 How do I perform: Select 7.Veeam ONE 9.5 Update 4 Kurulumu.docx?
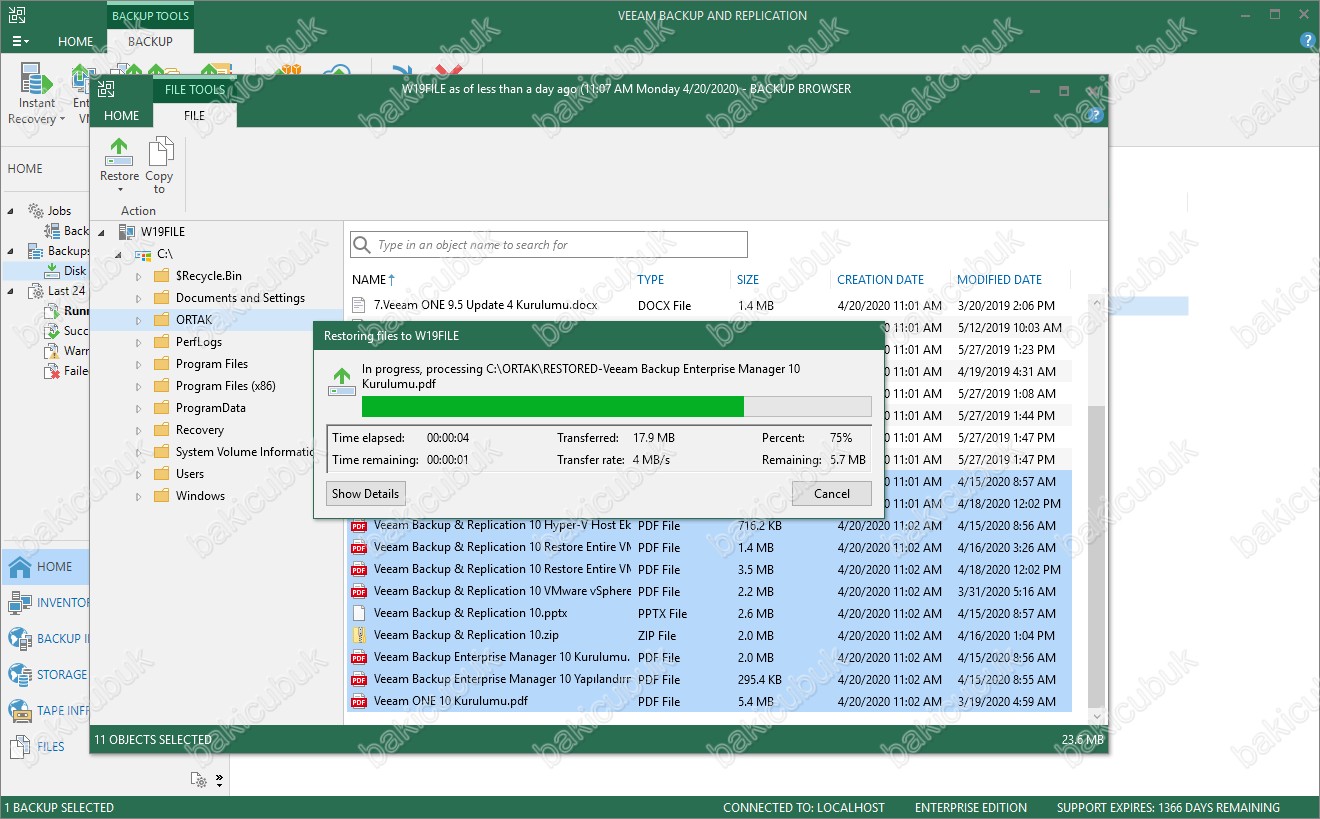click(x=710, y=305)
